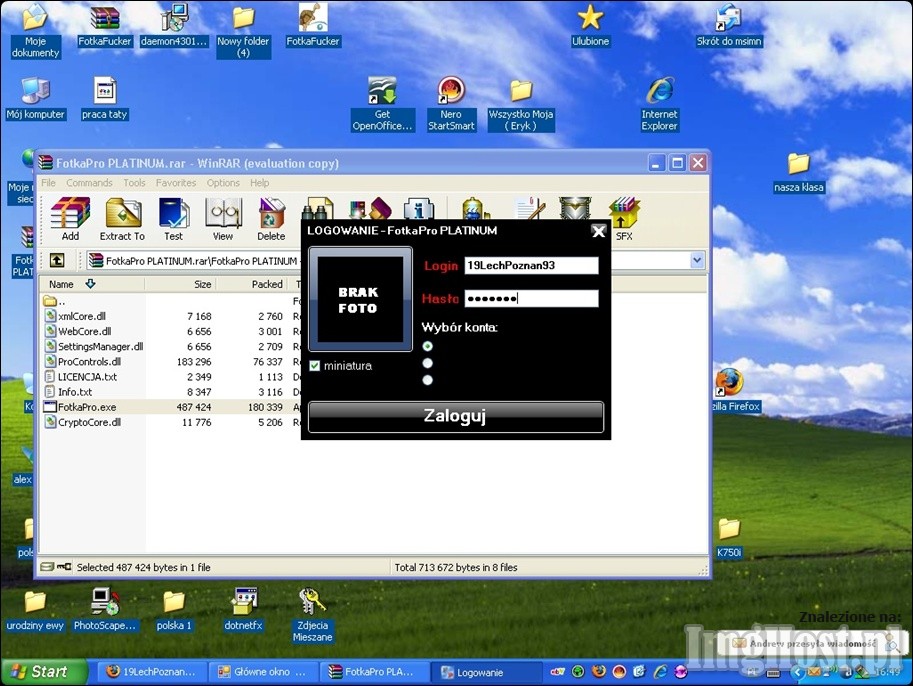This screenshot has height=686, width=913.
Task: Select the second Wybór konta radio button
Action: click(x=428, y=363)
